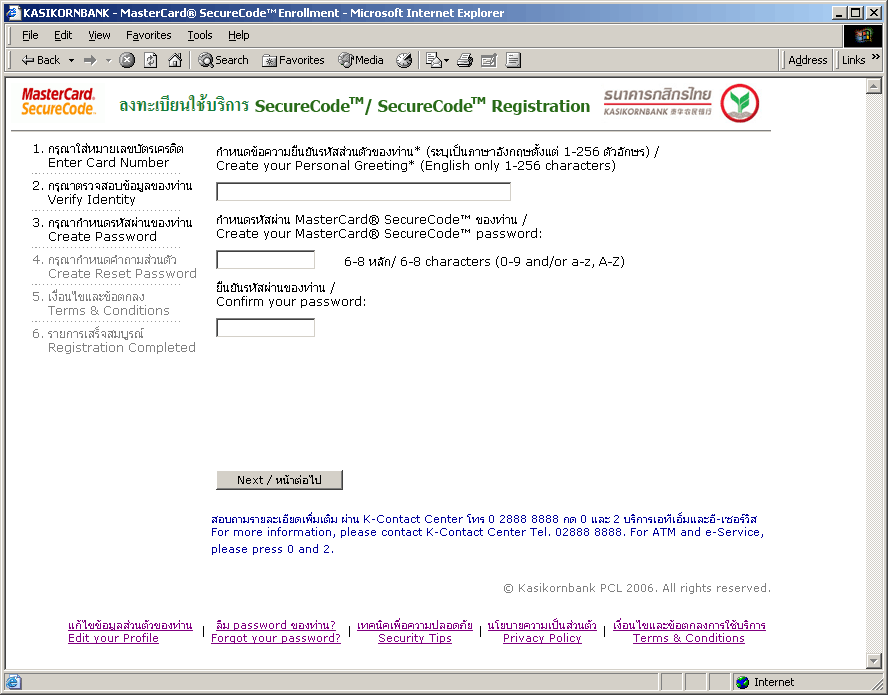
Task: Click the MasterCard SecureCode logo
Action: (x=58, y=101)
